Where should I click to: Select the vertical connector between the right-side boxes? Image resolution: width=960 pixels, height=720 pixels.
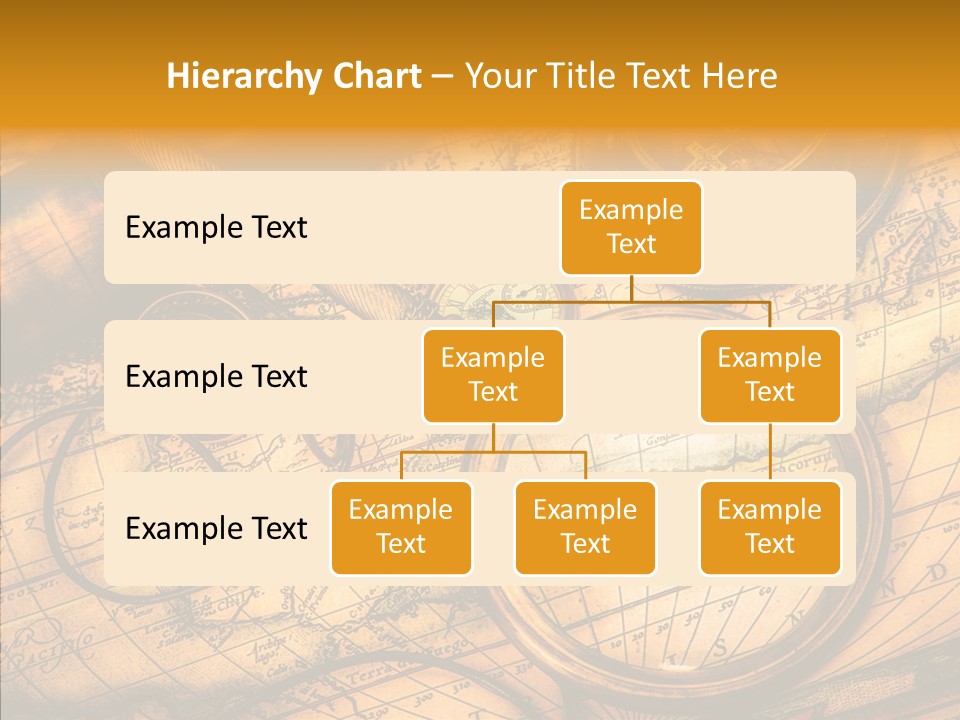(x=770, y=451)
